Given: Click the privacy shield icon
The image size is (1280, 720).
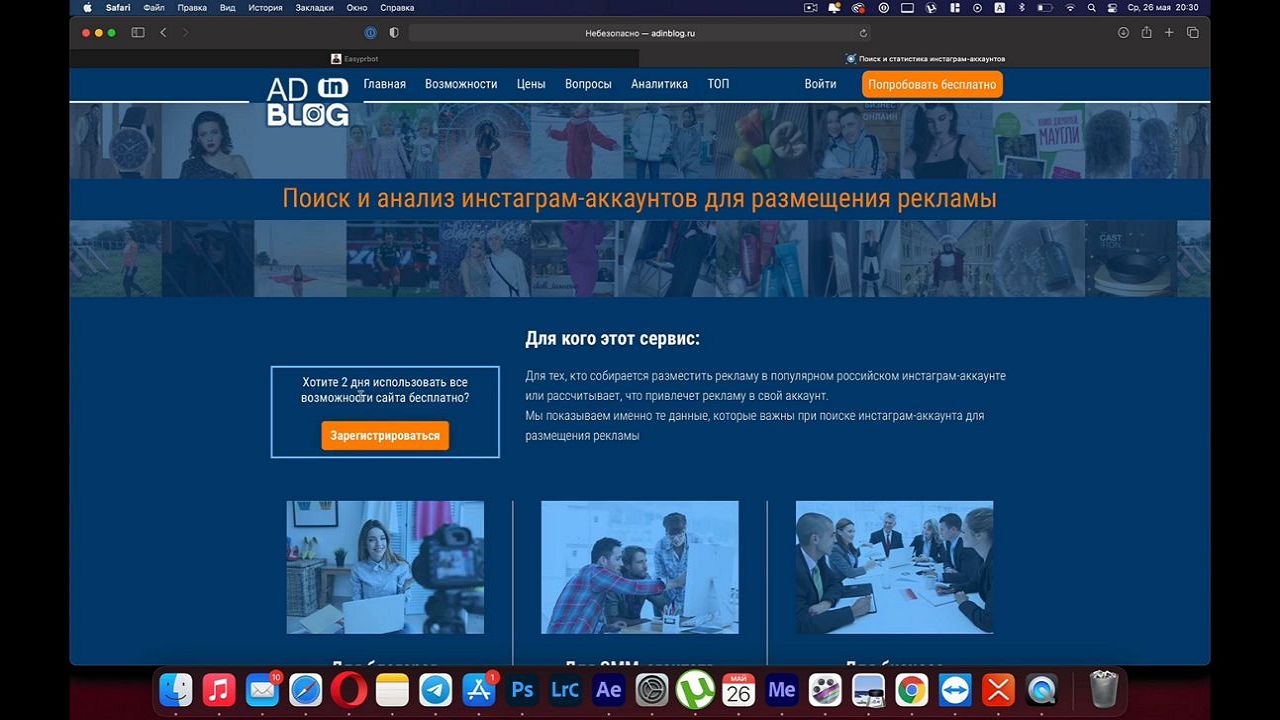Looking at the screenshot, I should click(x=394, y=33).
